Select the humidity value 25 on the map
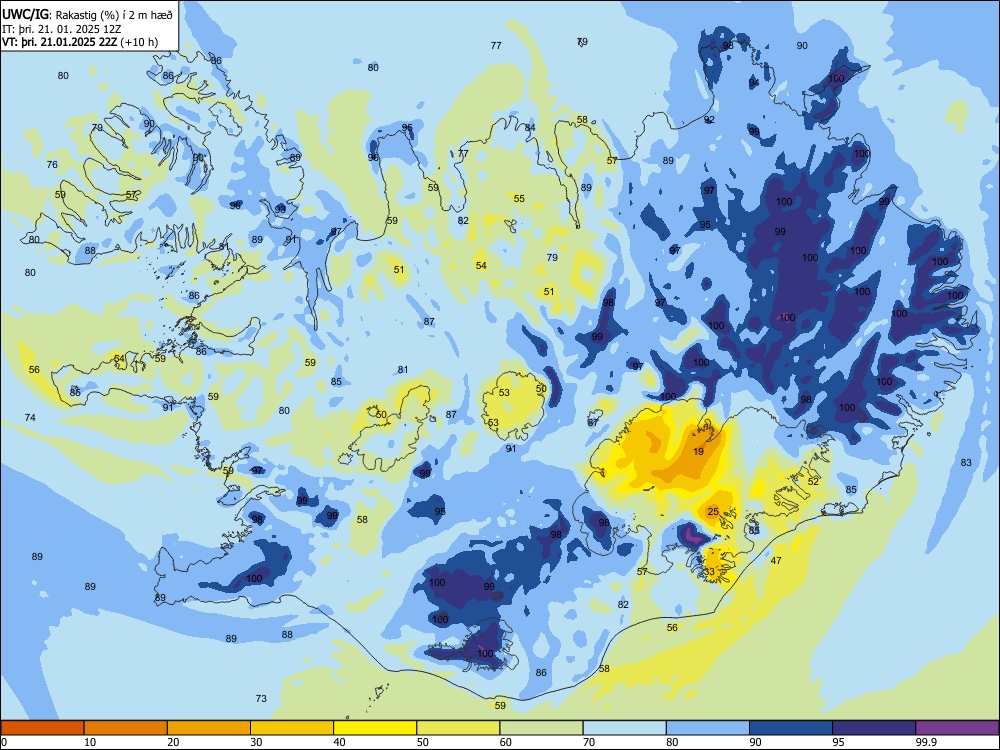 tap(713, 511)
